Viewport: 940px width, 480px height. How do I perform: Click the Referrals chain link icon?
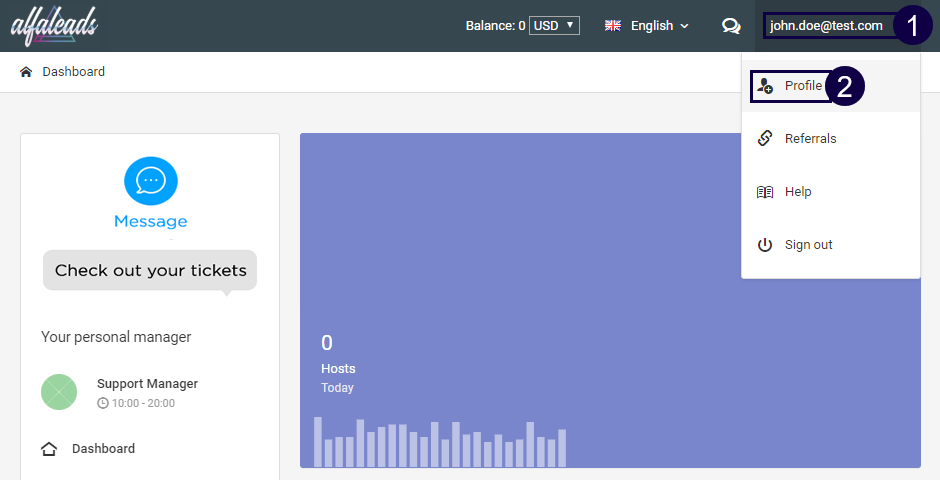coord(765,138)
